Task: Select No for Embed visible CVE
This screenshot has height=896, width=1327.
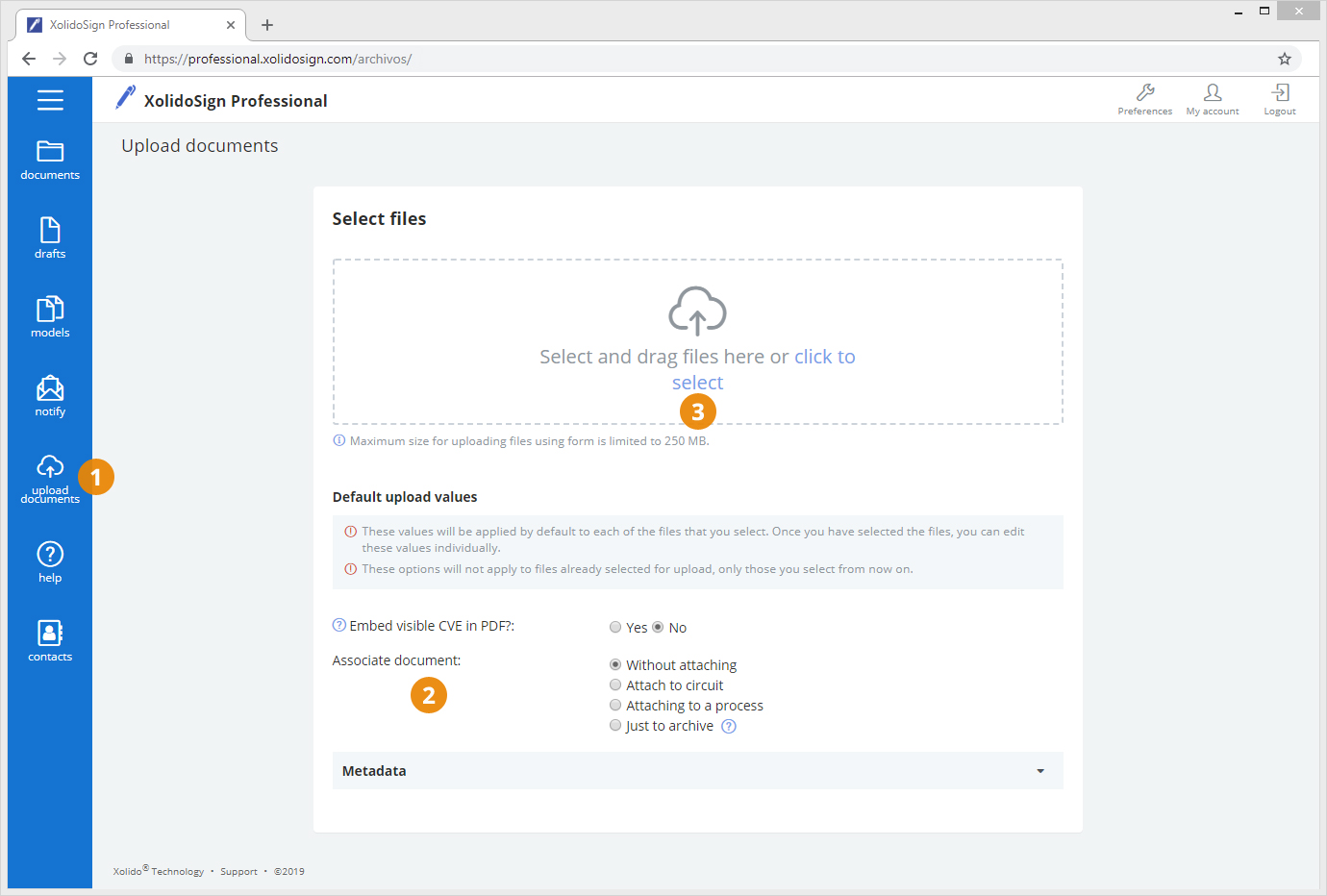Action: [x=658, y=627]
